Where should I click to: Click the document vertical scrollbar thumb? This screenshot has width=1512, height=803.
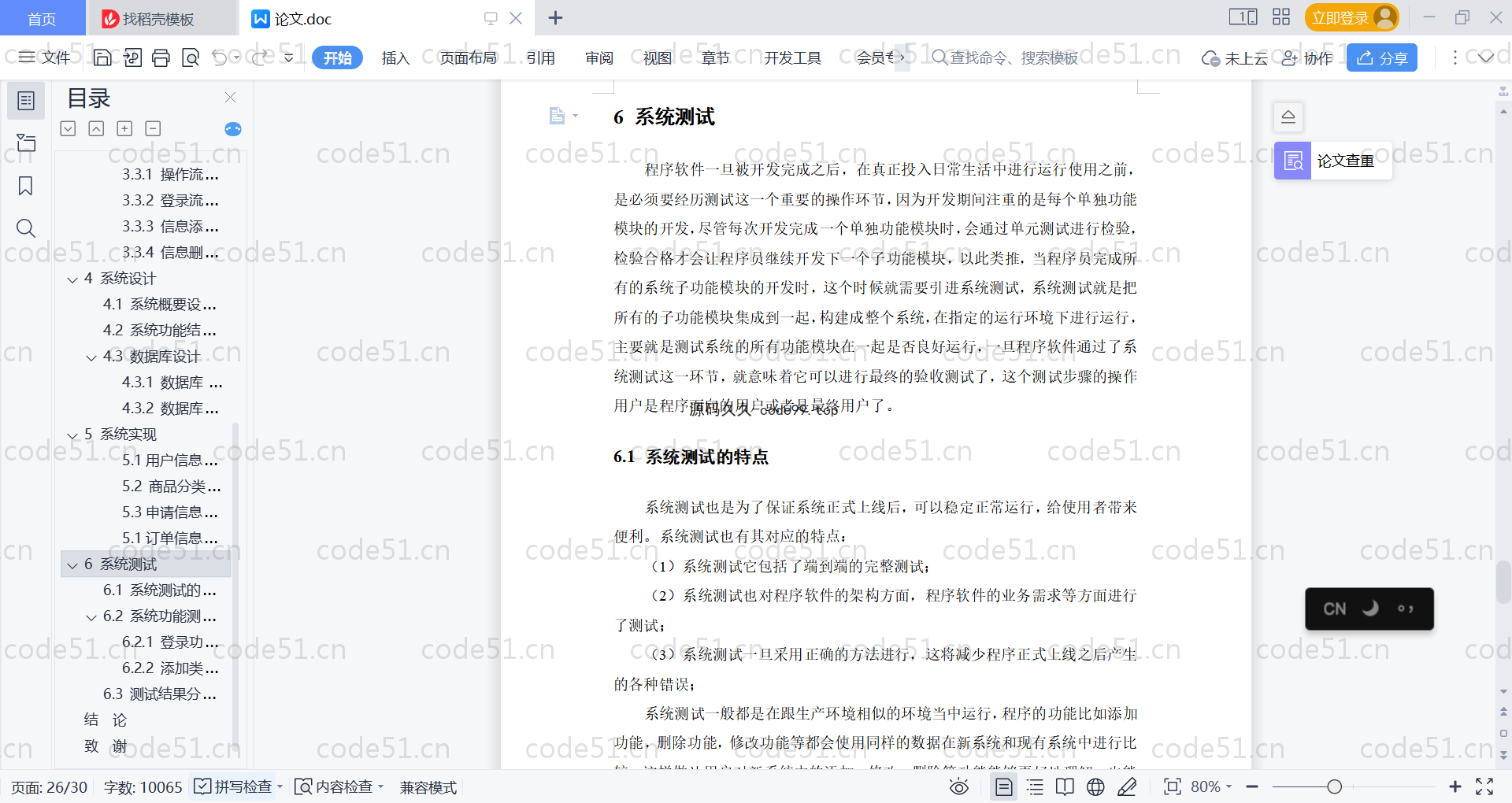1503,582
